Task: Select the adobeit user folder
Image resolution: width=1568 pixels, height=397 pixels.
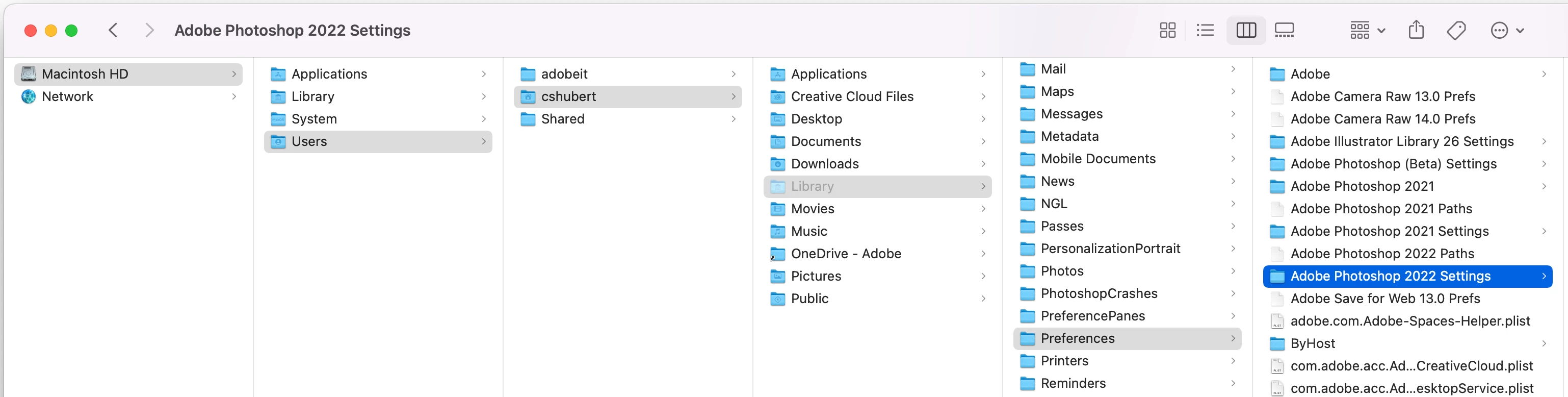Action: 564,75
